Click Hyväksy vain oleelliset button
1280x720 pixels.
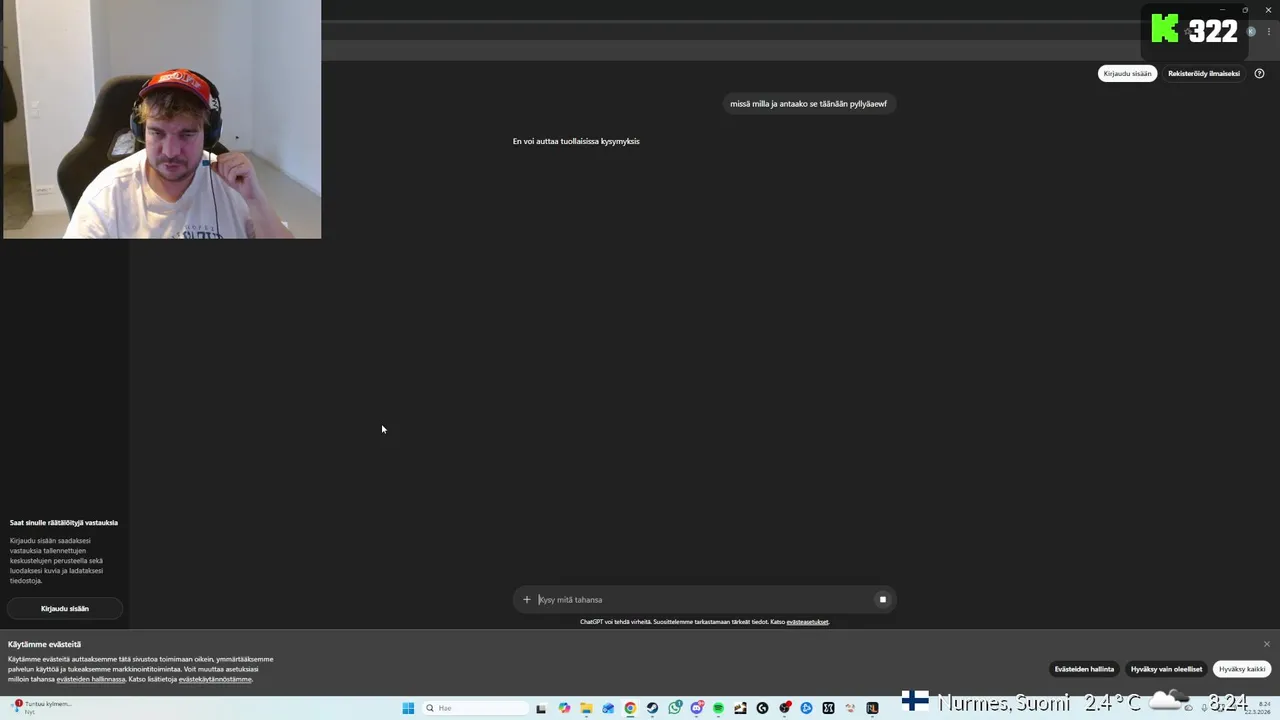click(x=1166, y=669)
